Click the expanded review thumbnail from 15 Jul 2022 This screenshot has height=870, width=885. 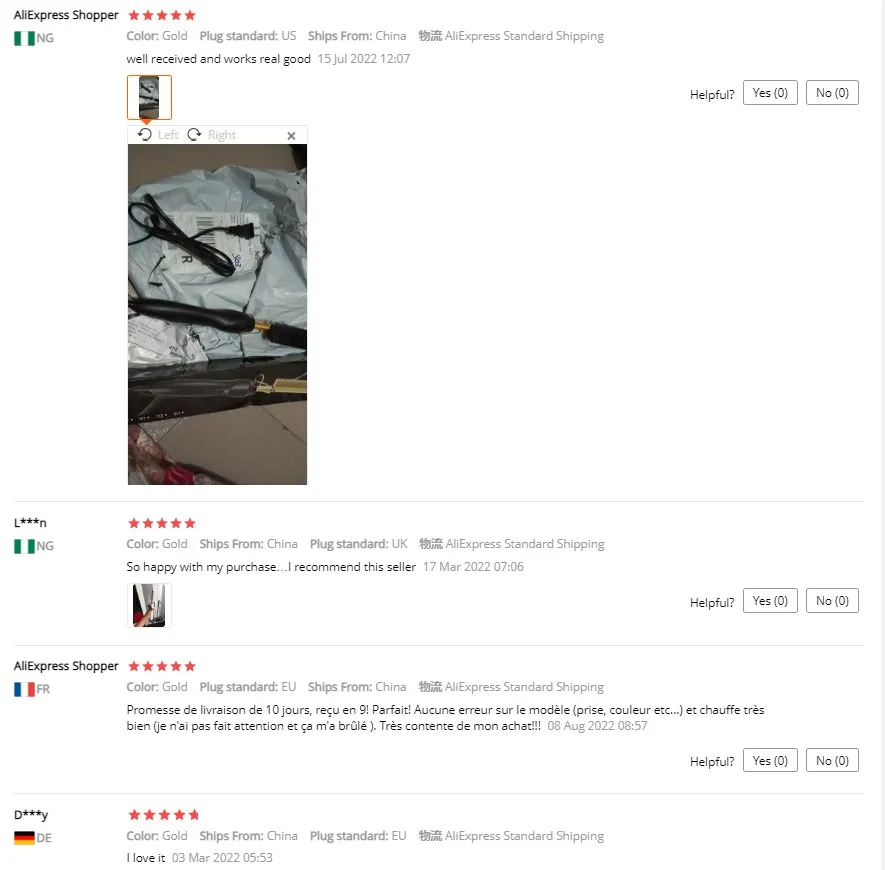(x=149, y=97)
